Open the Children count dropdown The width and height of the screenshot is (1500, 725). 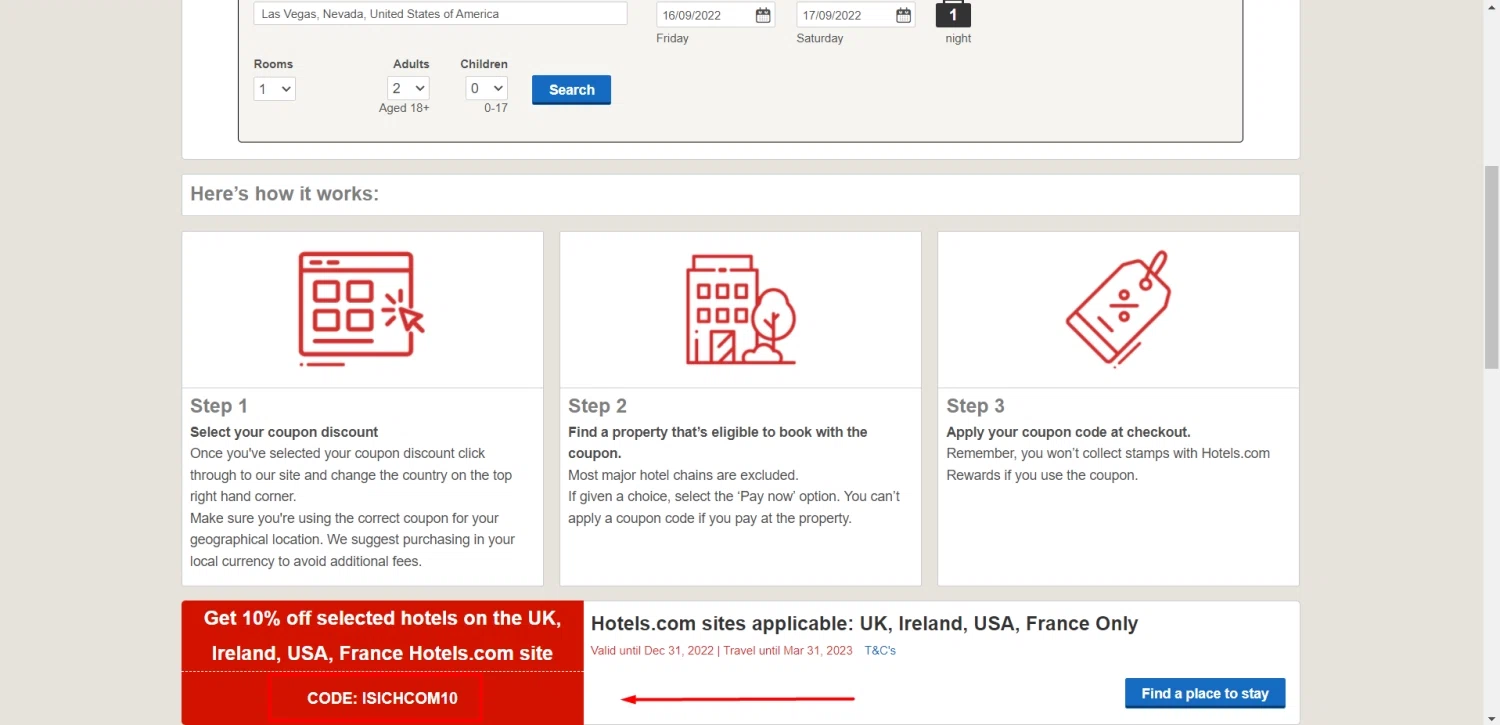coord(486,89)
